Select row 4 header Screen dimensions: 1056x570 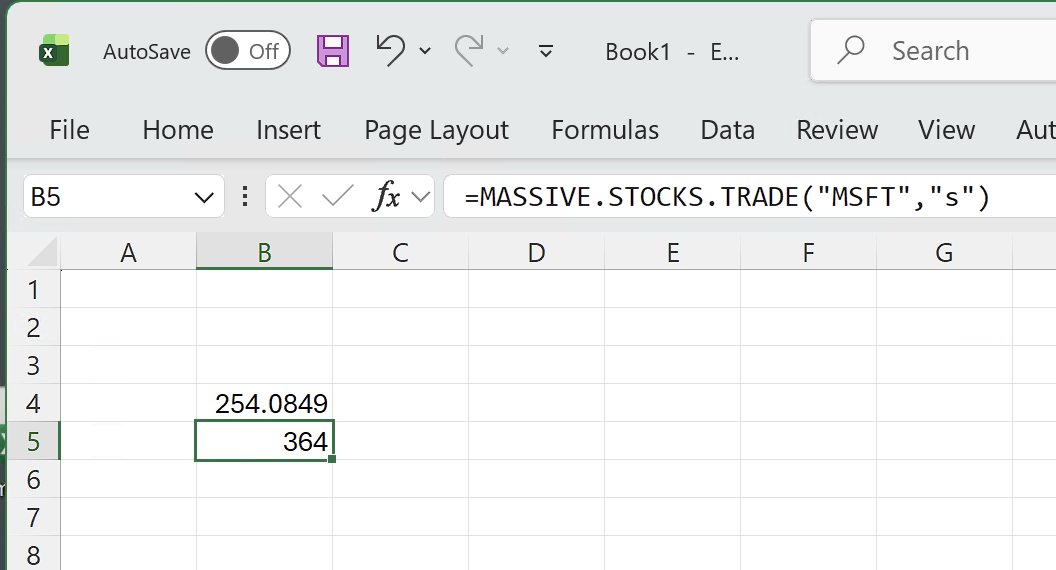(33, 403)
